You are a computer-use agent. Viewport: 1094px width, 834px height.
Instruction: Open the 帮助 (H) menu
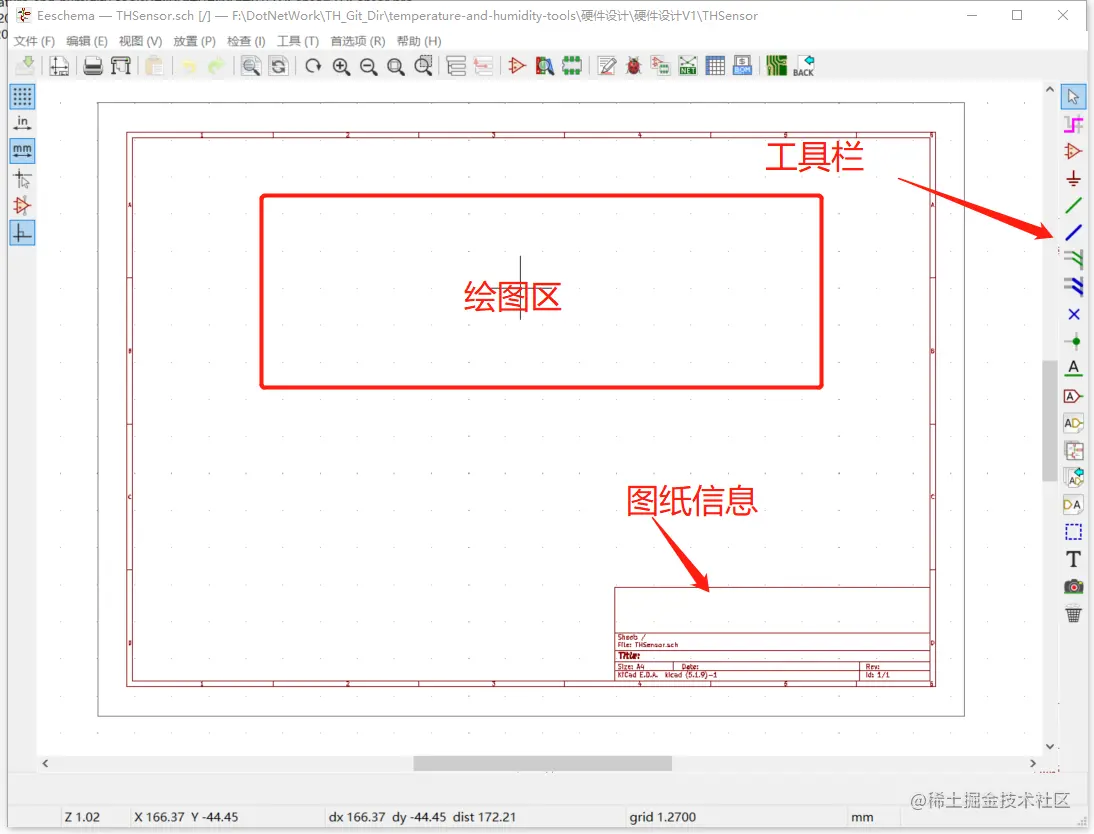click(x=419, y=41)
